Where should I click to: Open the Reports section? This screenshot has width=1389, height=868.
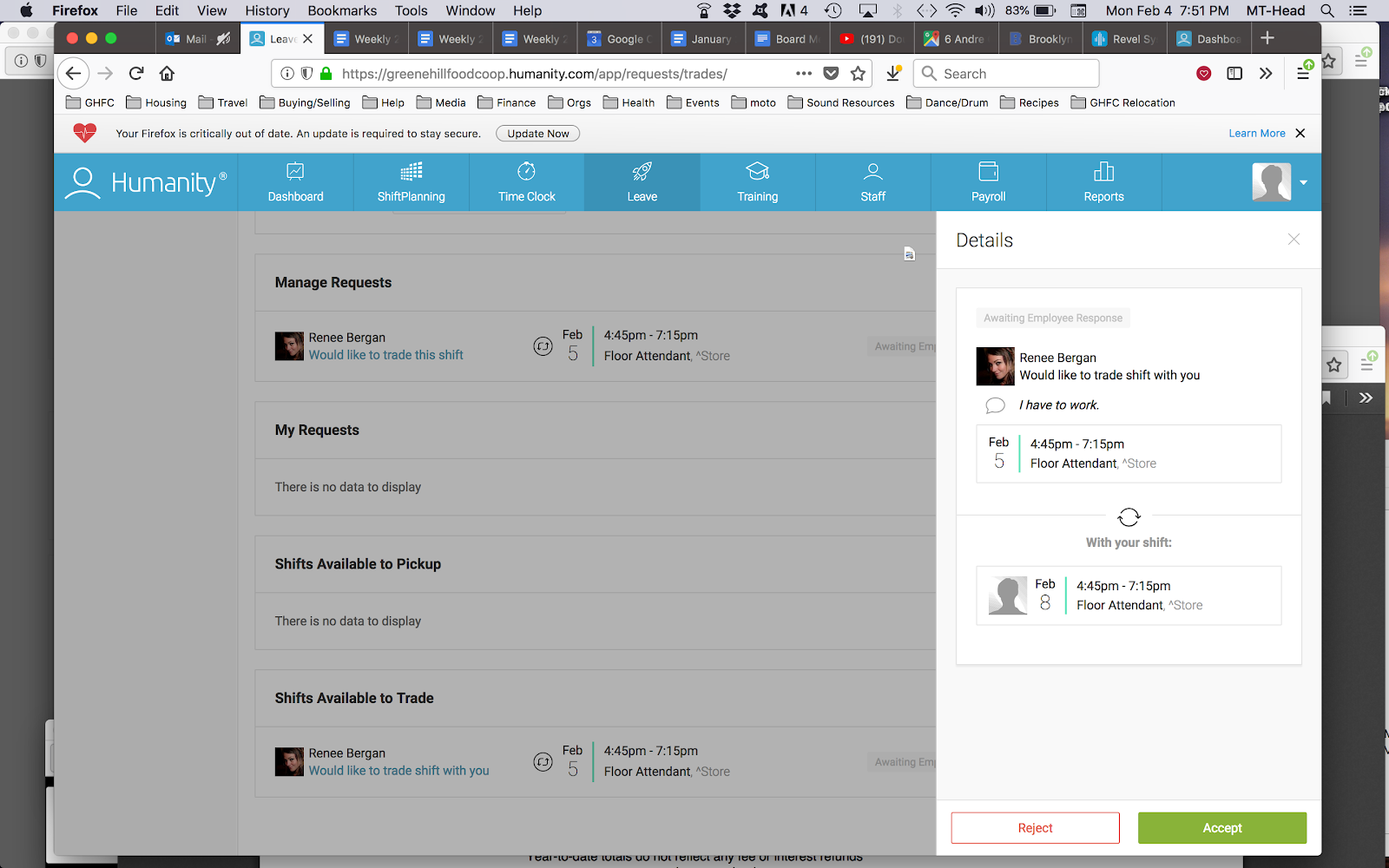tap(1103, 182)
